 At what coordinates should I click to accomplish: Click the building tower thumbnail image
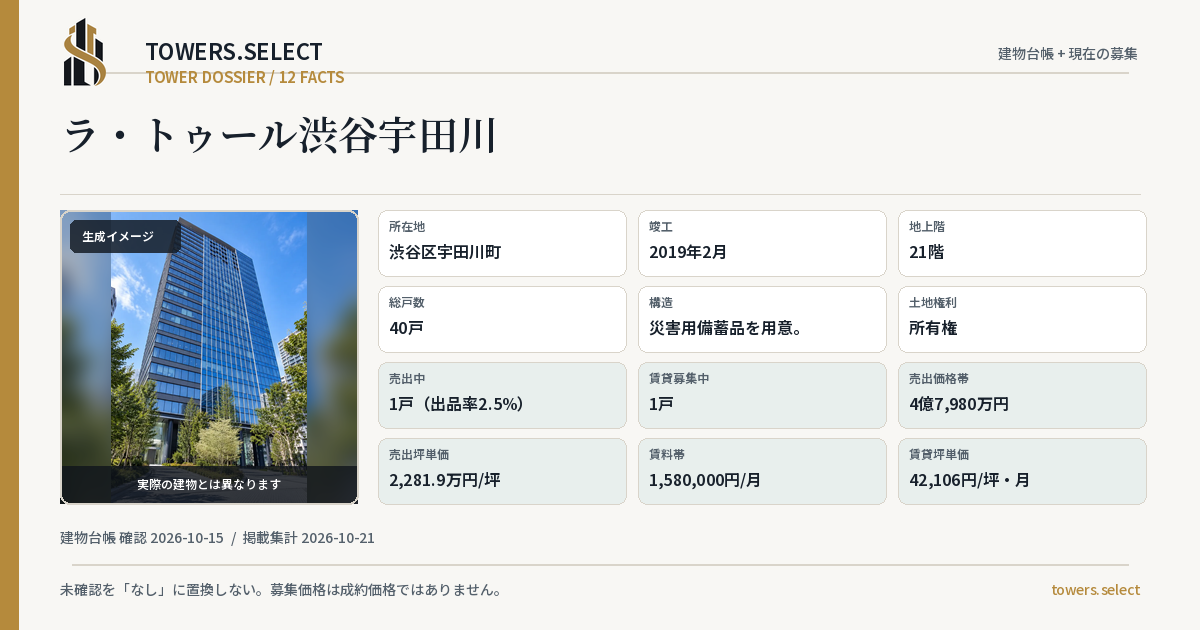pyautogui.click(x=209, y=357)
